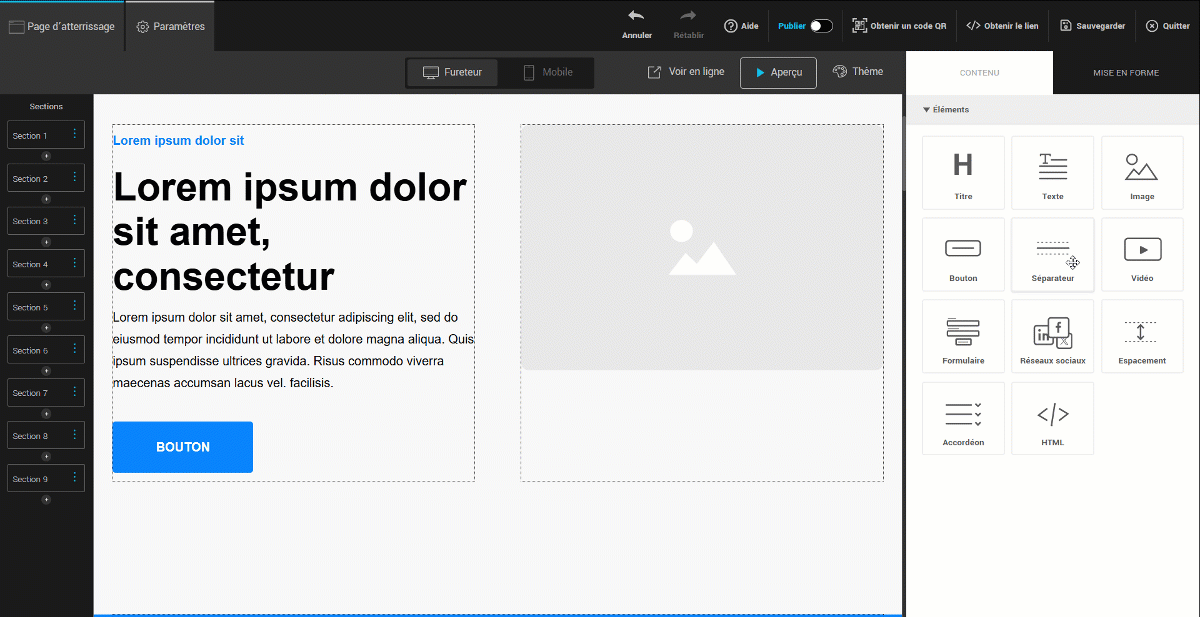Select the Titre element icon
Viewport: 1200px width, 617px height.
(962, 166)
